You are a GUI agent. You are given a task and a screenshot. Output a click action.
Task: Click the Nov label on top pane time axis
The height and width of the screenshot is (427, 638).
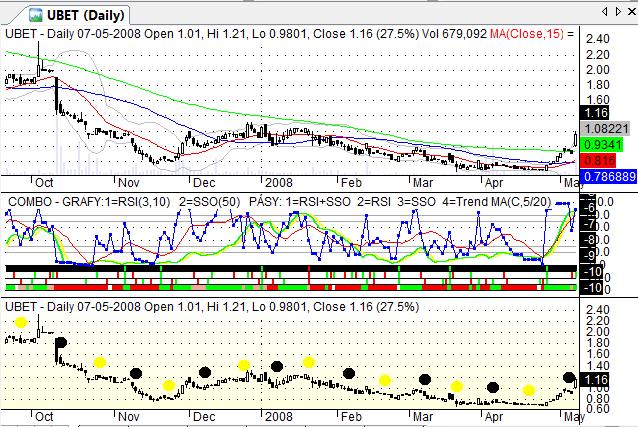tap(129, 183)
